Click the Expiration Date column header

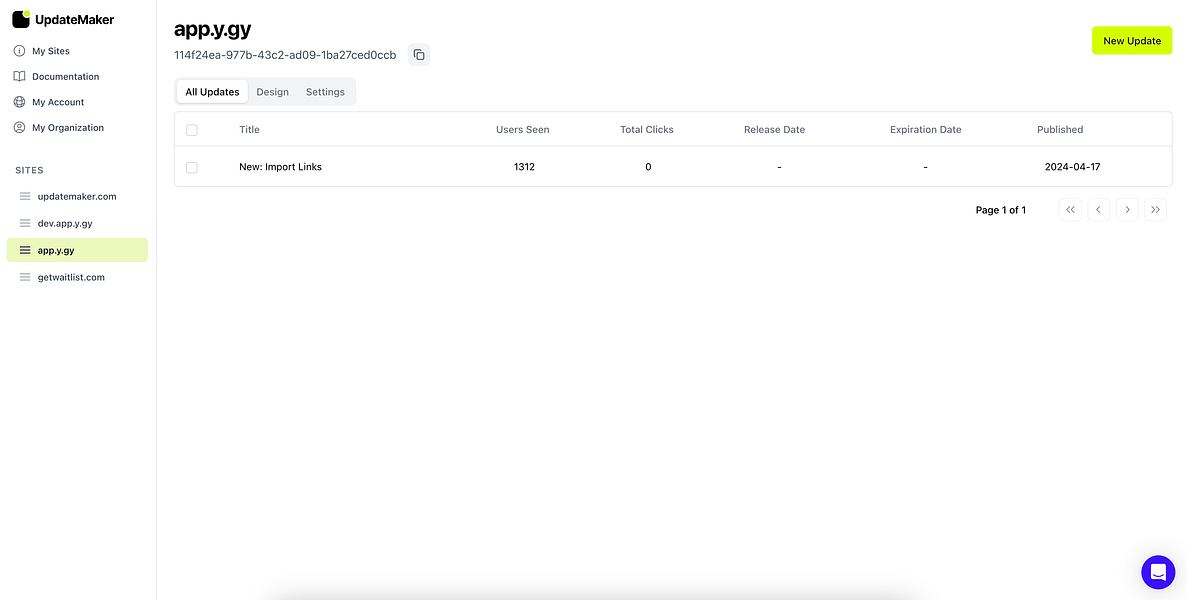926,129
